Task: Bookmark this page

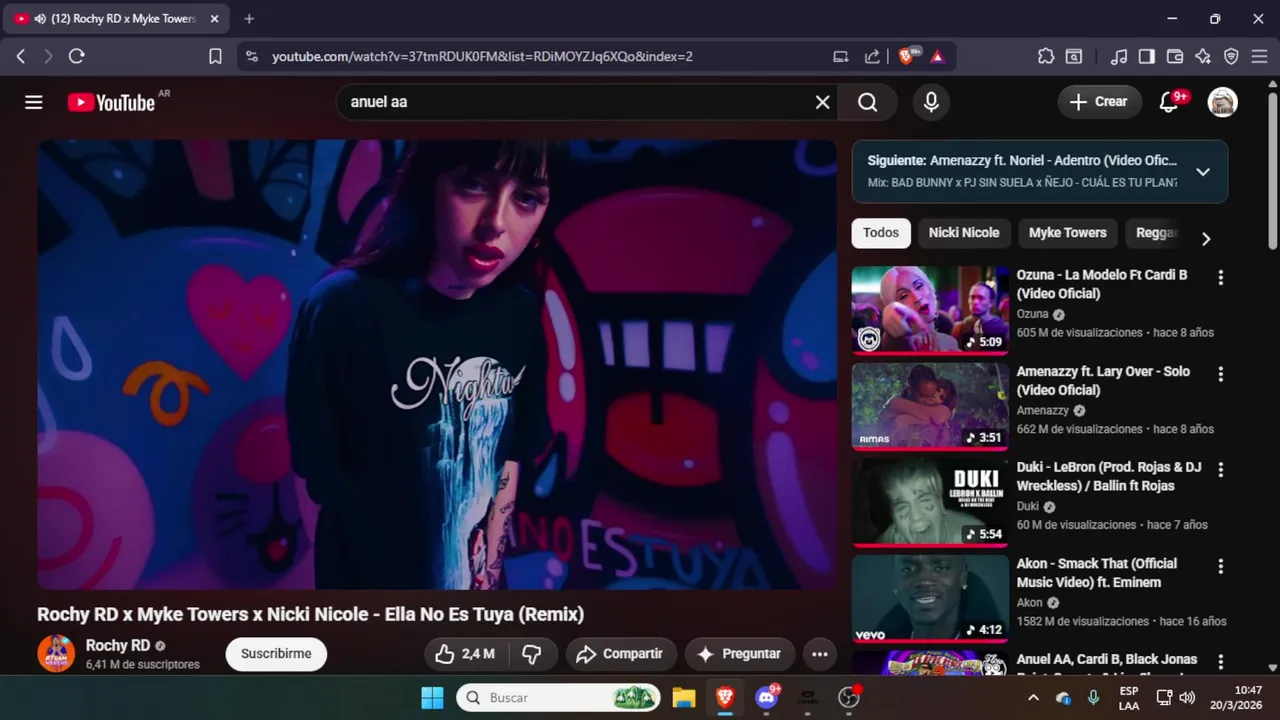Action: (215, 57)
